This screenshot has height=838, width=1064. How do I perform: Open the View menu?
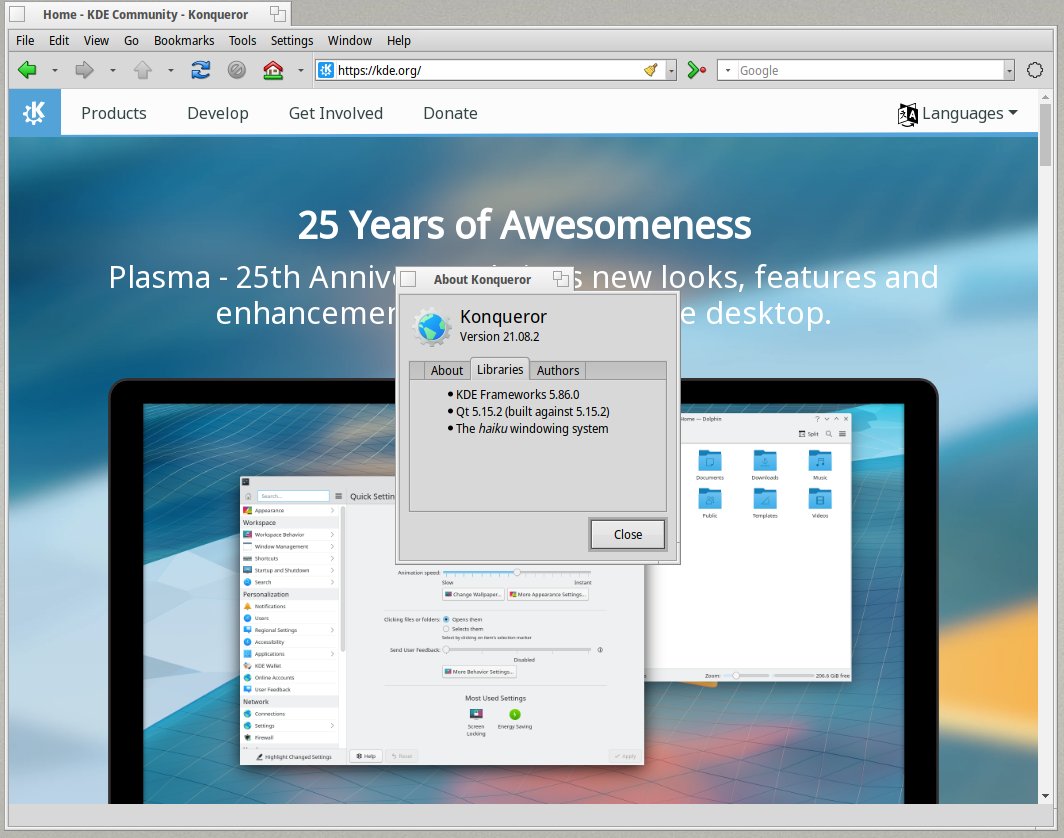[96, 41]
